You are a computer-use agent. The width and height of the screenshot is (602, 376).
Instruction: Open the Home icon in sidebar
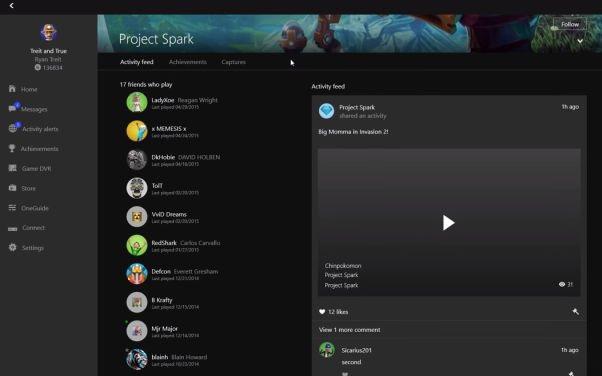click(x=12, y=89)
